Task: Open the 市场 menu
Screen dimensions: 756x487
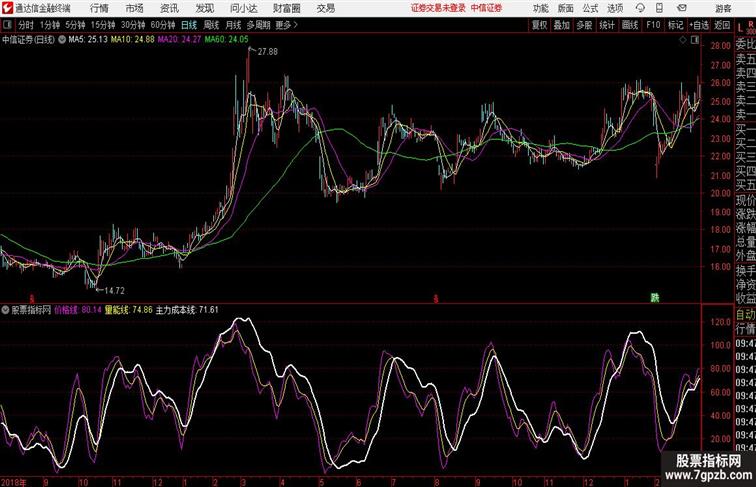Action: coord(135,8)
